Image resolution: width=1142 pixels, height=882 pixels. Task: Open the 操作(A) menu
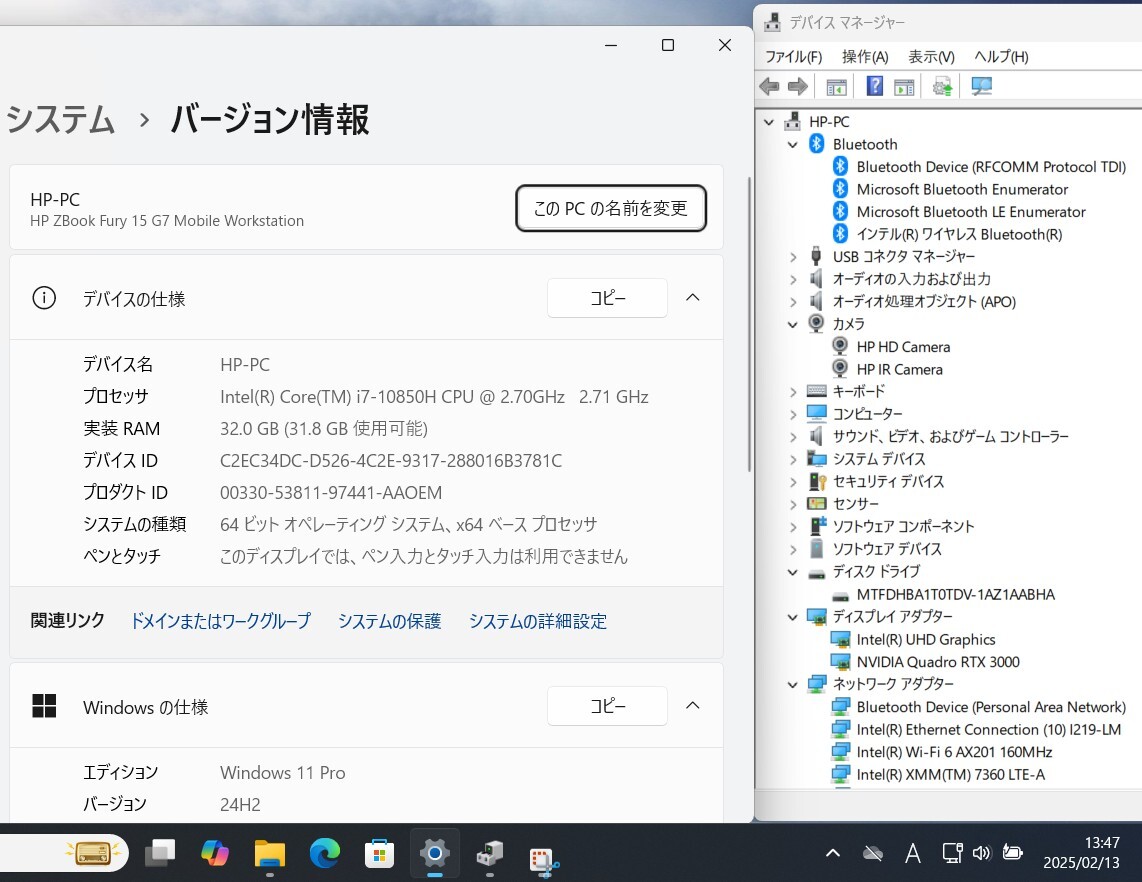[x=864, y=57]
